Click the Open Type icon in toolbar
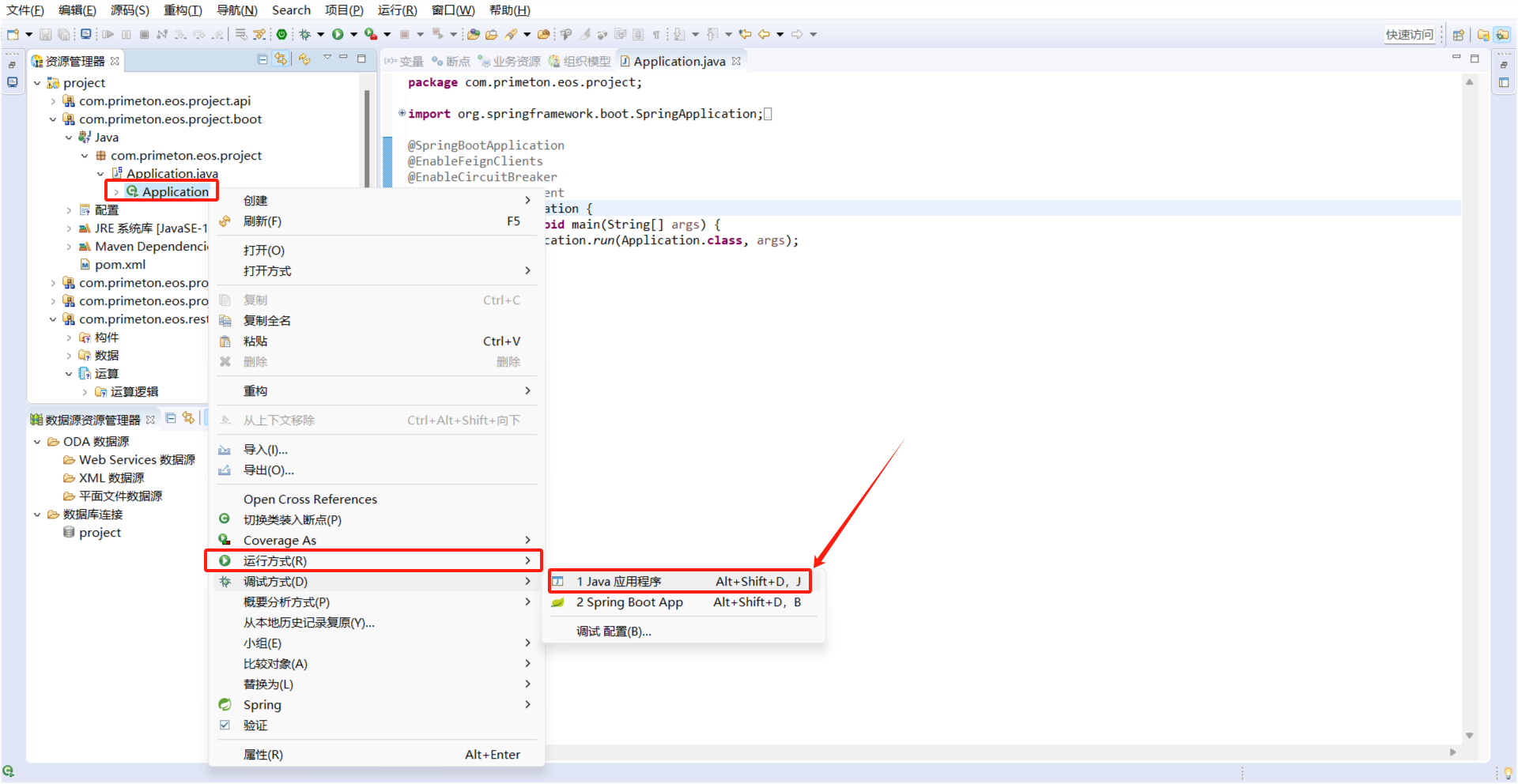 pos(474,34)
